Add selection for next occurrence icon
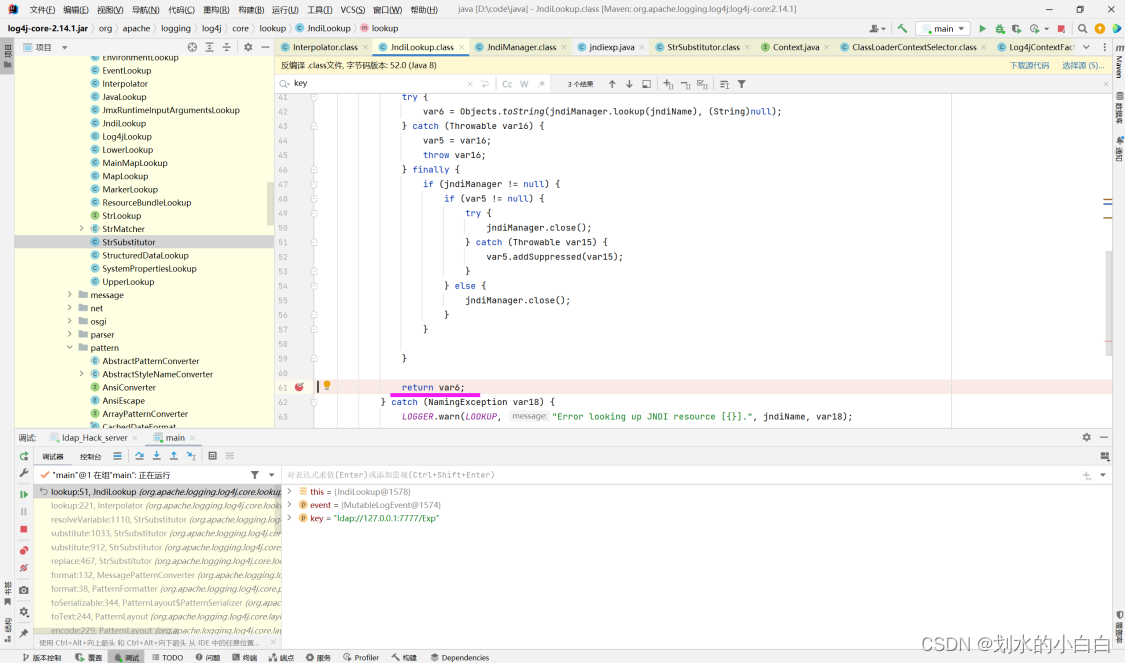This screenshot has height=663, width=1125. 668,84
